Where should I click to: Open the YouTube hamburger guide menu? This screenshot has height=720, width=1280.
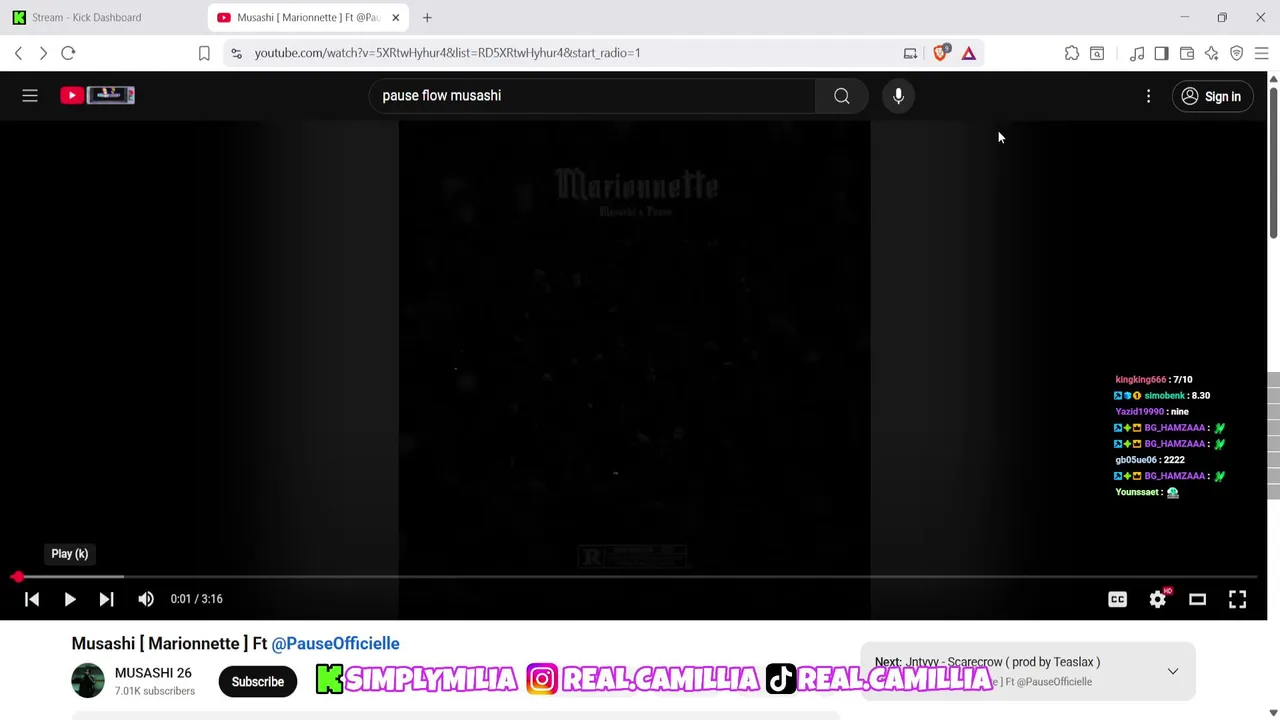click(x=30, y=96)
